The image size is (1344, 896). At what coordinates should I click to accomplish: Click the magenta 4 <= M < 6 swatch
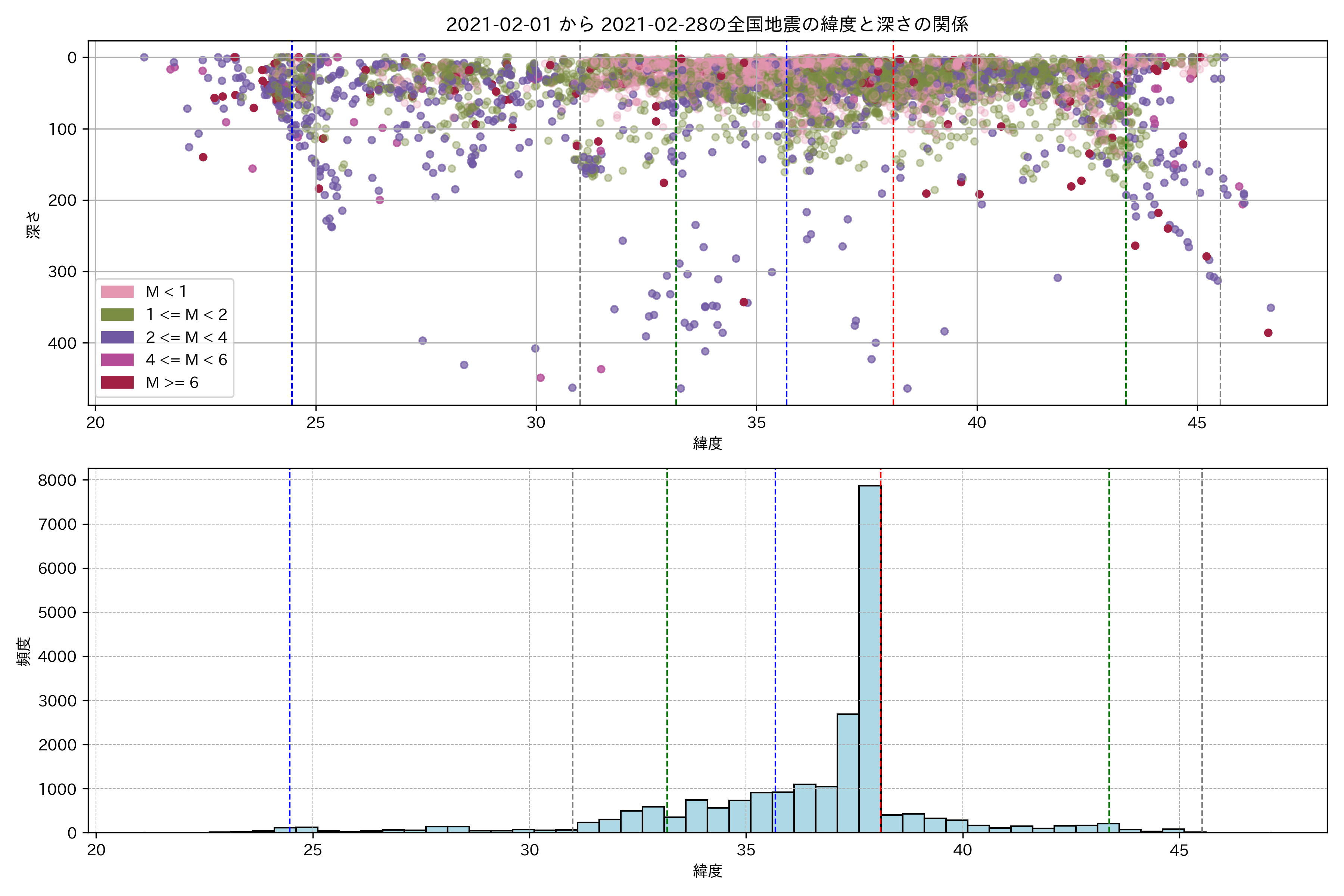[117, 360]
